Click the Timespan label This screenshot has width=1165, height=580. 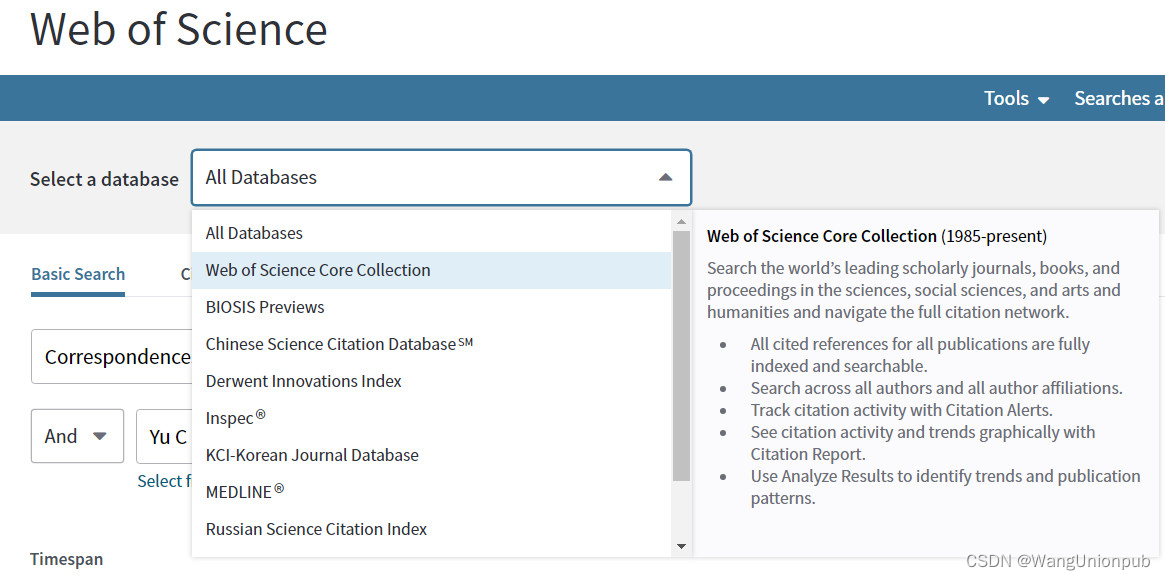coord(66,558)
